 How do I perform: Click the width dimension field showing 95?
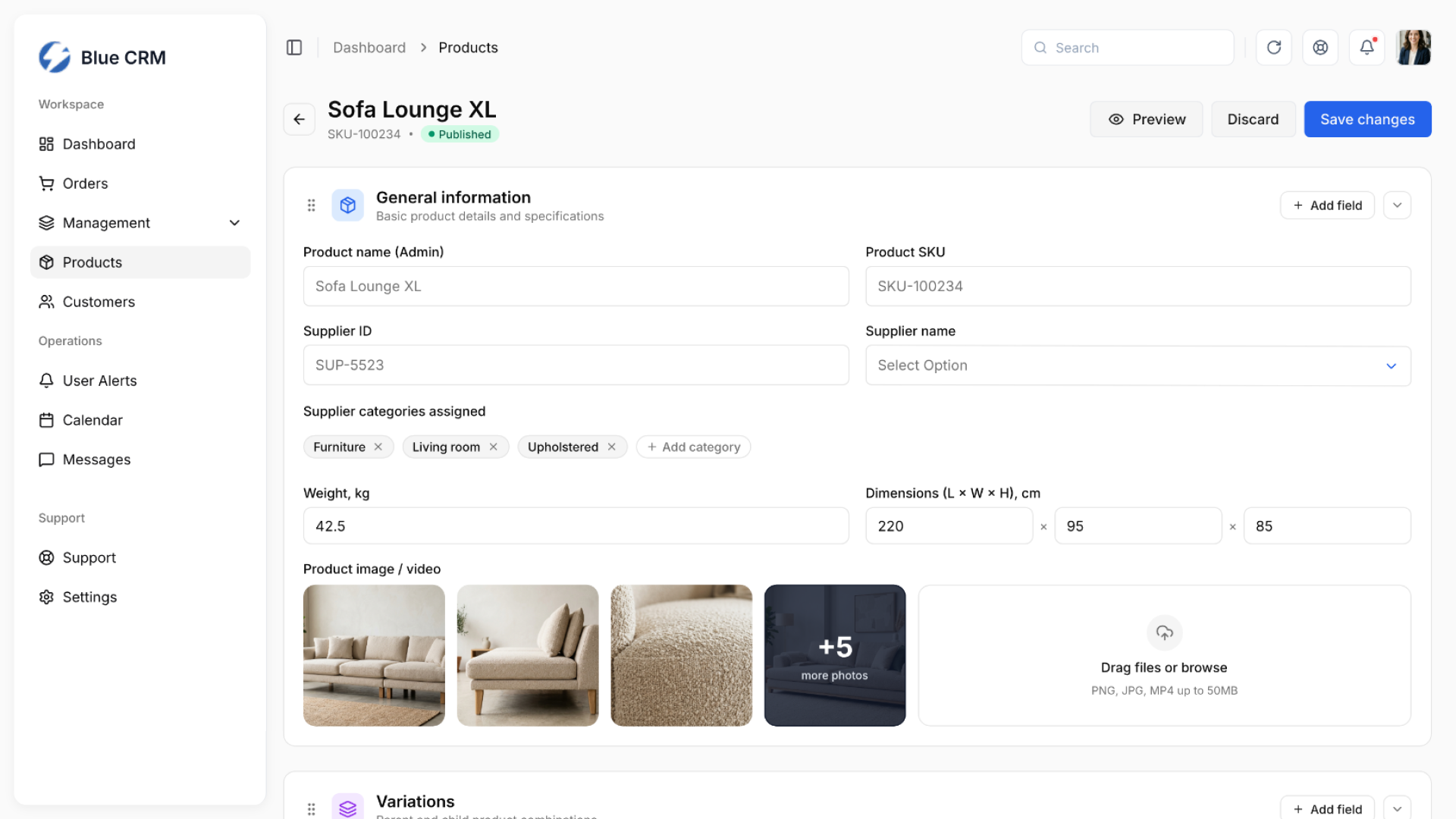tap(1137, 526)
